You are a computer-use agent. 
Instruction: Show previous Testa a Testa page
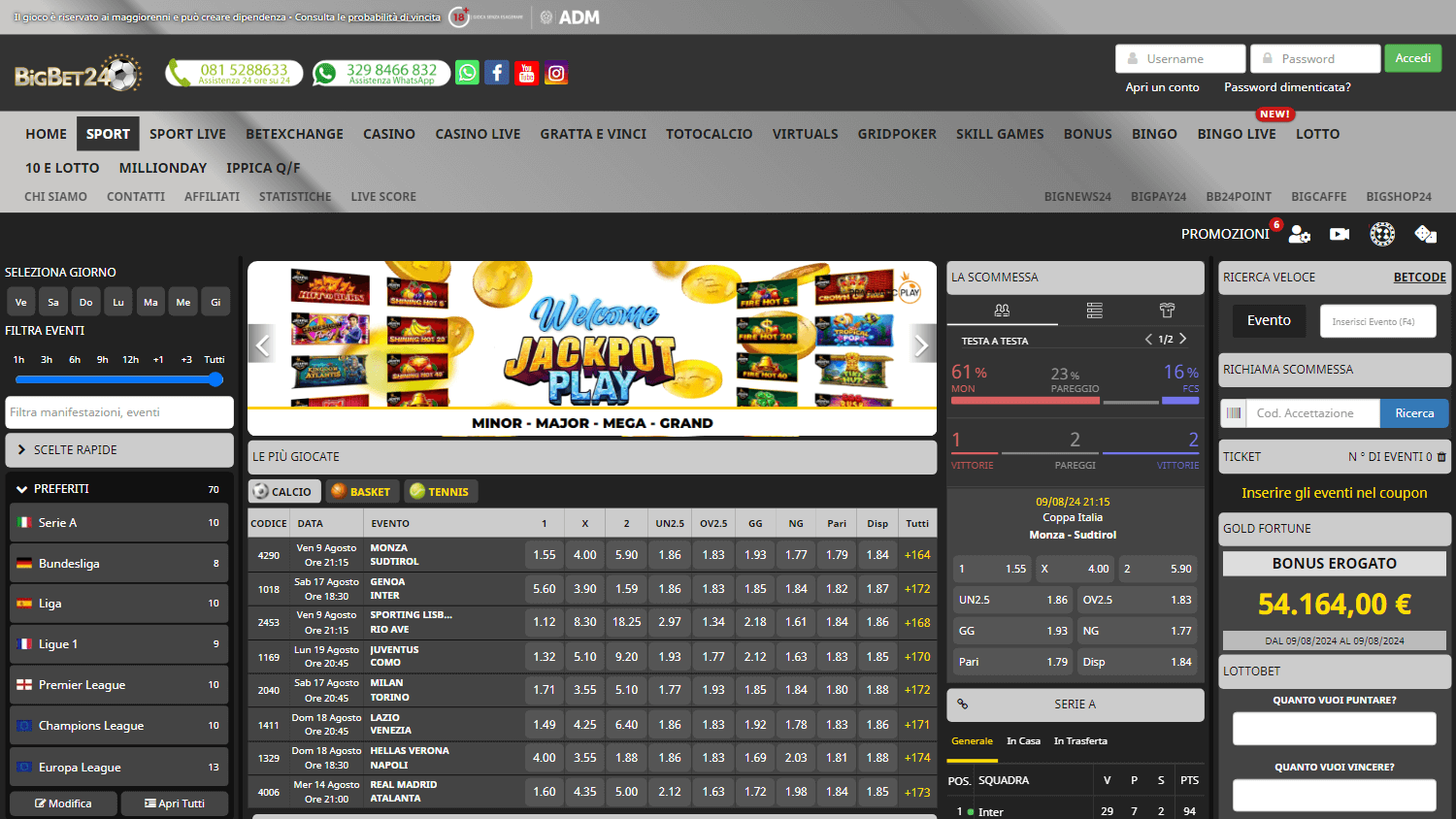coord(1148,340)
